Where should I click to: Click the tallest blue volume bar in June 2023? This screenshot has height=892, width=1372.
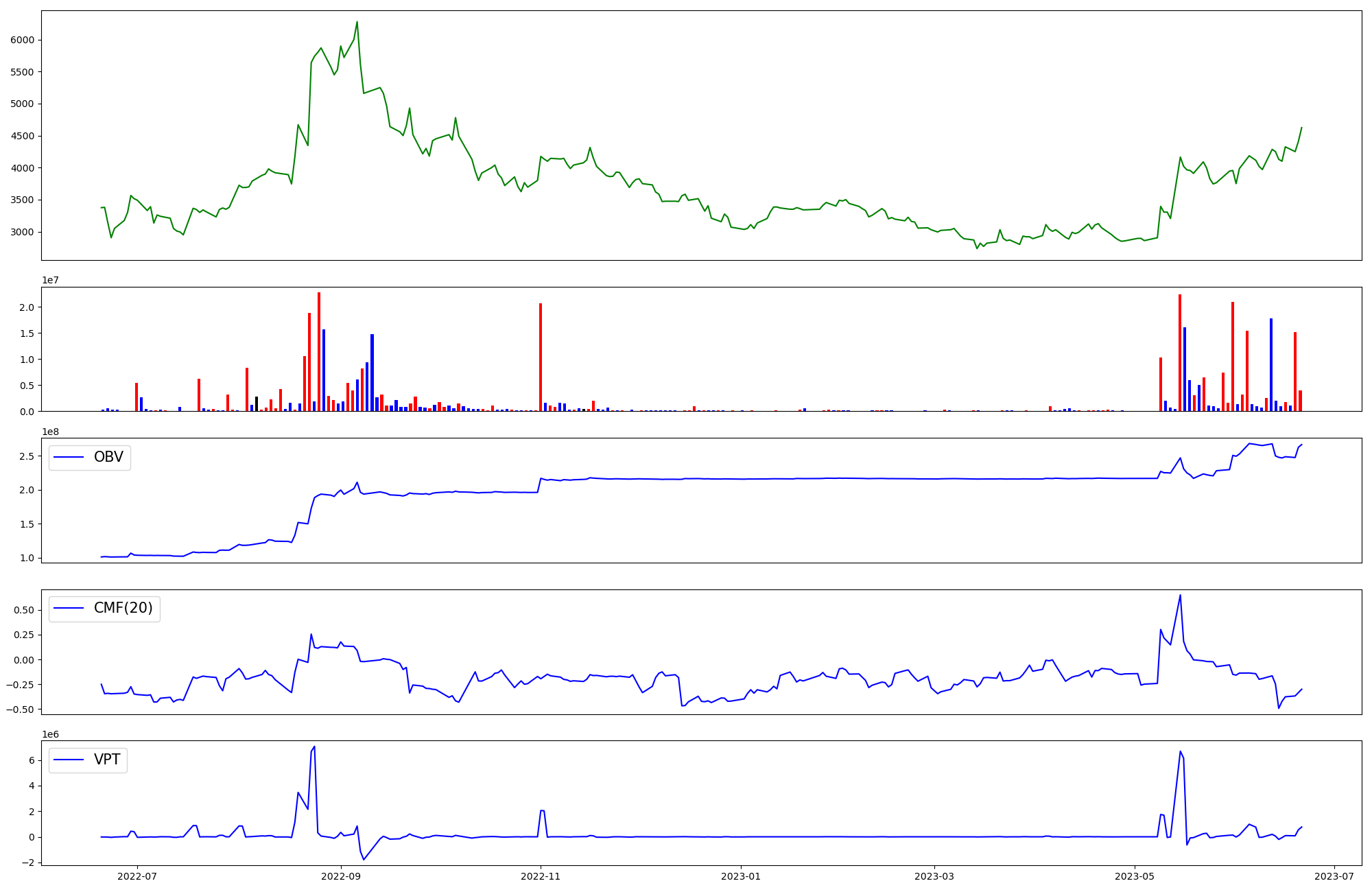pos(1271,364)
